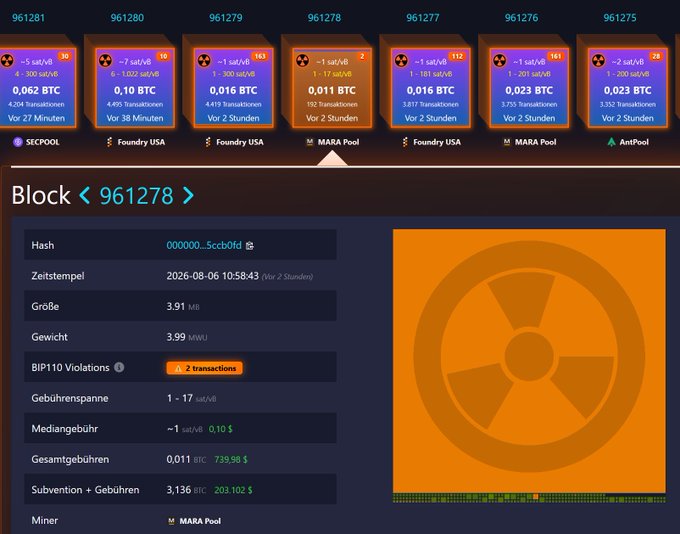Click the 2 transactions violations badge
The image size is (680, 534).
coord(204,368)
